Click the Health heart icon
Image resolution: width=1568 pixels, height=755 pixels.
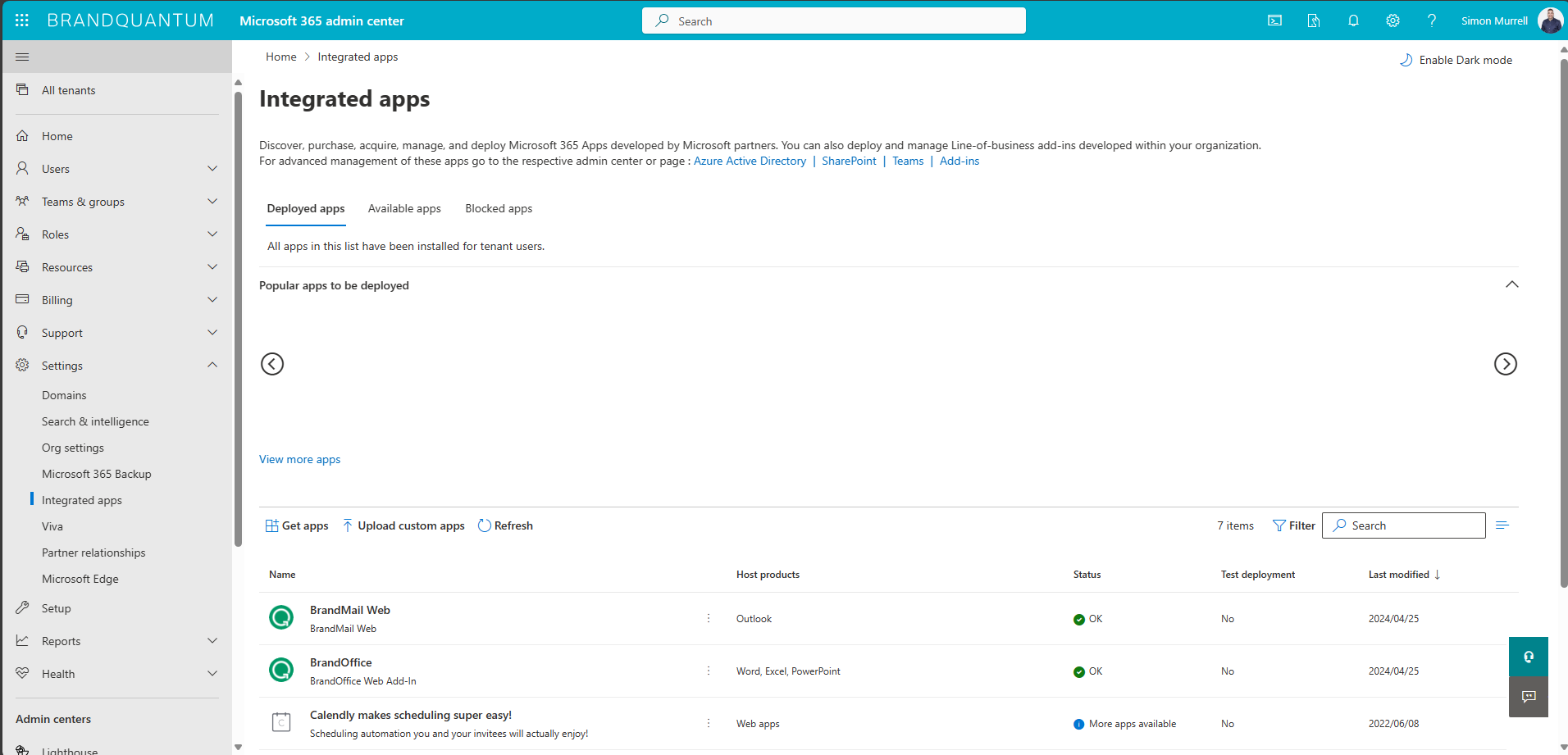click(x=22, y=674)
